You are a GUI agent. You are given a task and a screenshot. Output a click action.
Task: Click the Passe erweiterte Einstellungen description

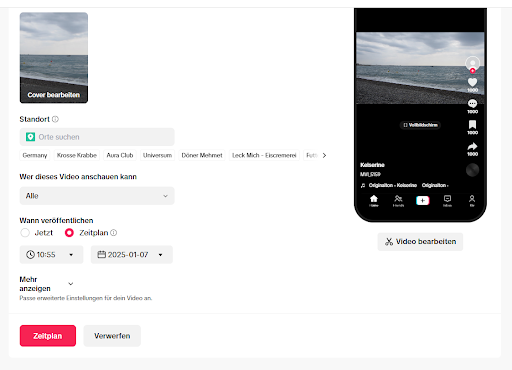click(86, 298)
